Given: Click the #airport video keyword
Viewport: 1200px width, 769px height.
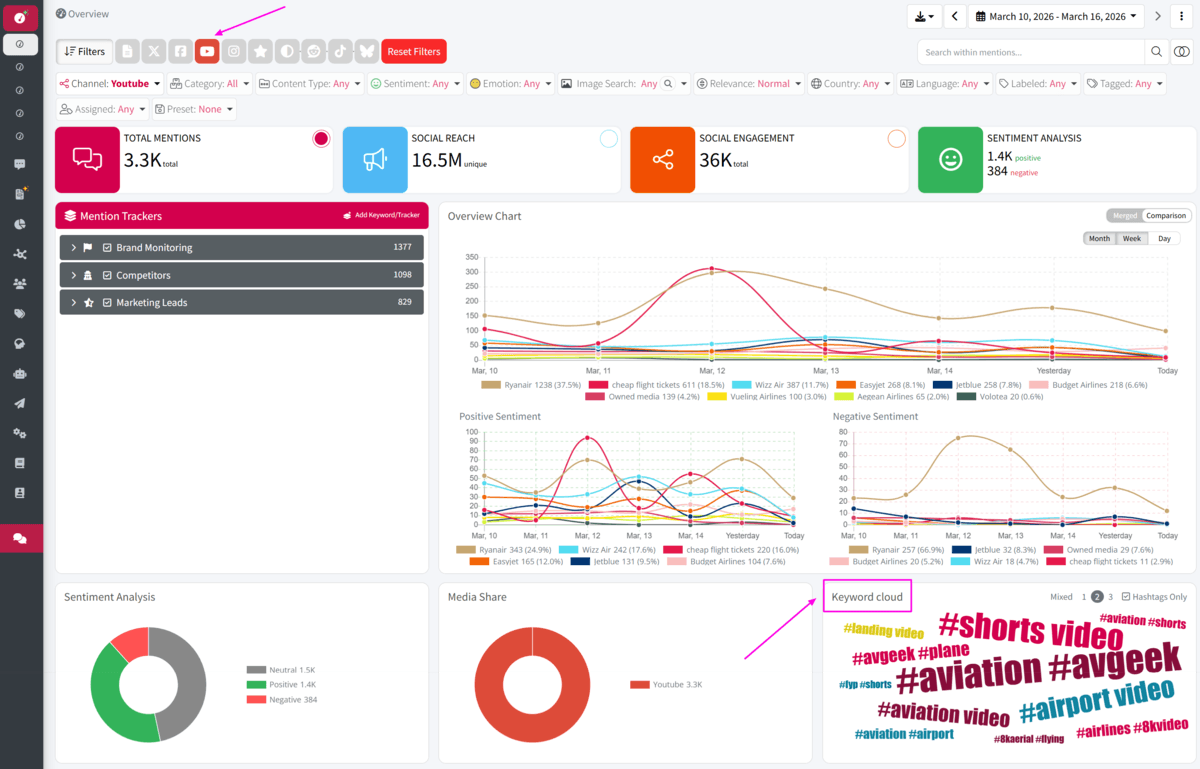Looking at the screenshot, I should coord(1096,702).
